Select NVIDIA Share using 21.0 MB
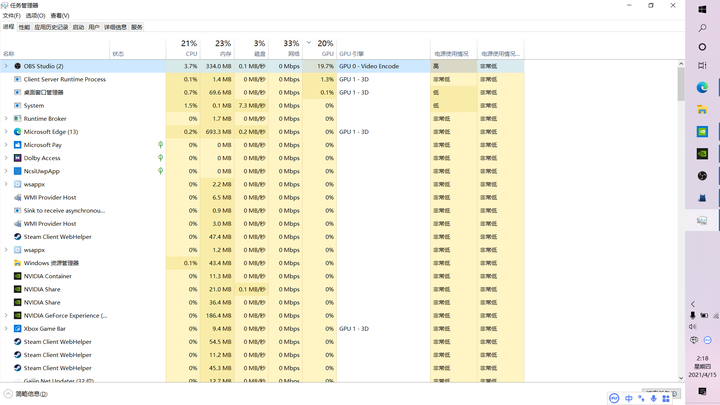The width and height of the screenshot is (720, 405). click(x=262, y=289)
